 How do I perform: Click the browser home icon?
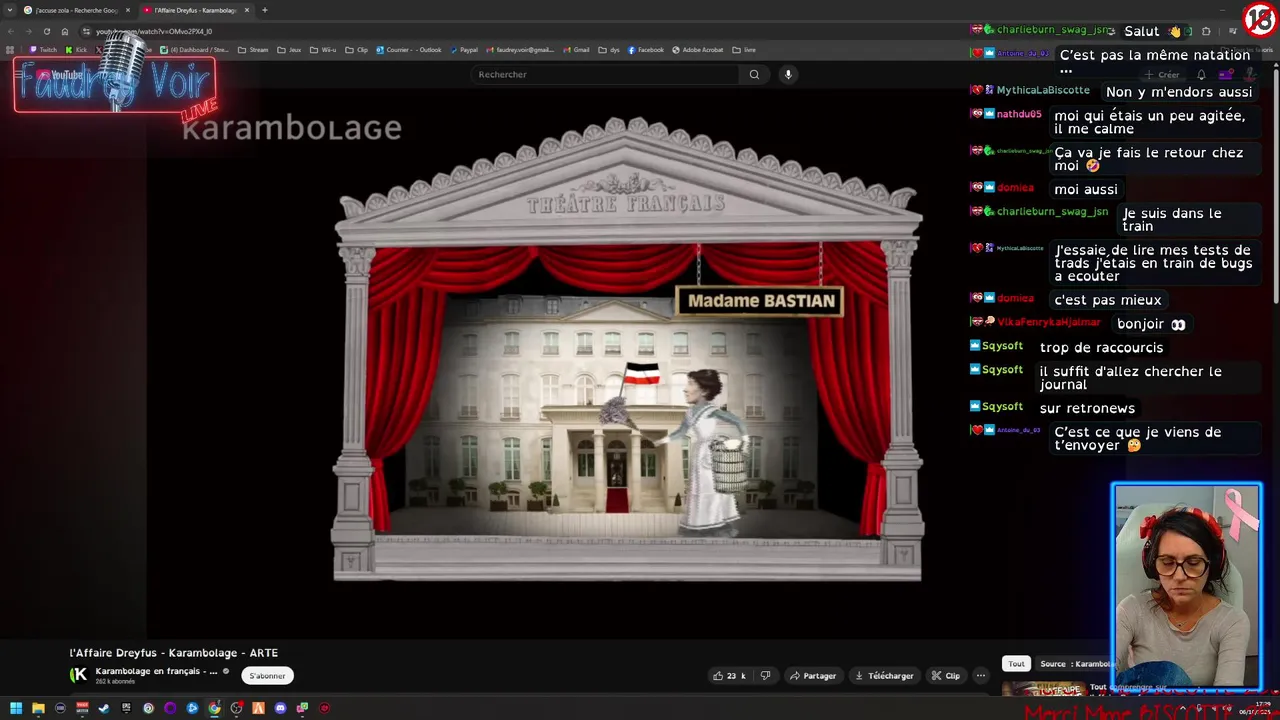(65, 31)
